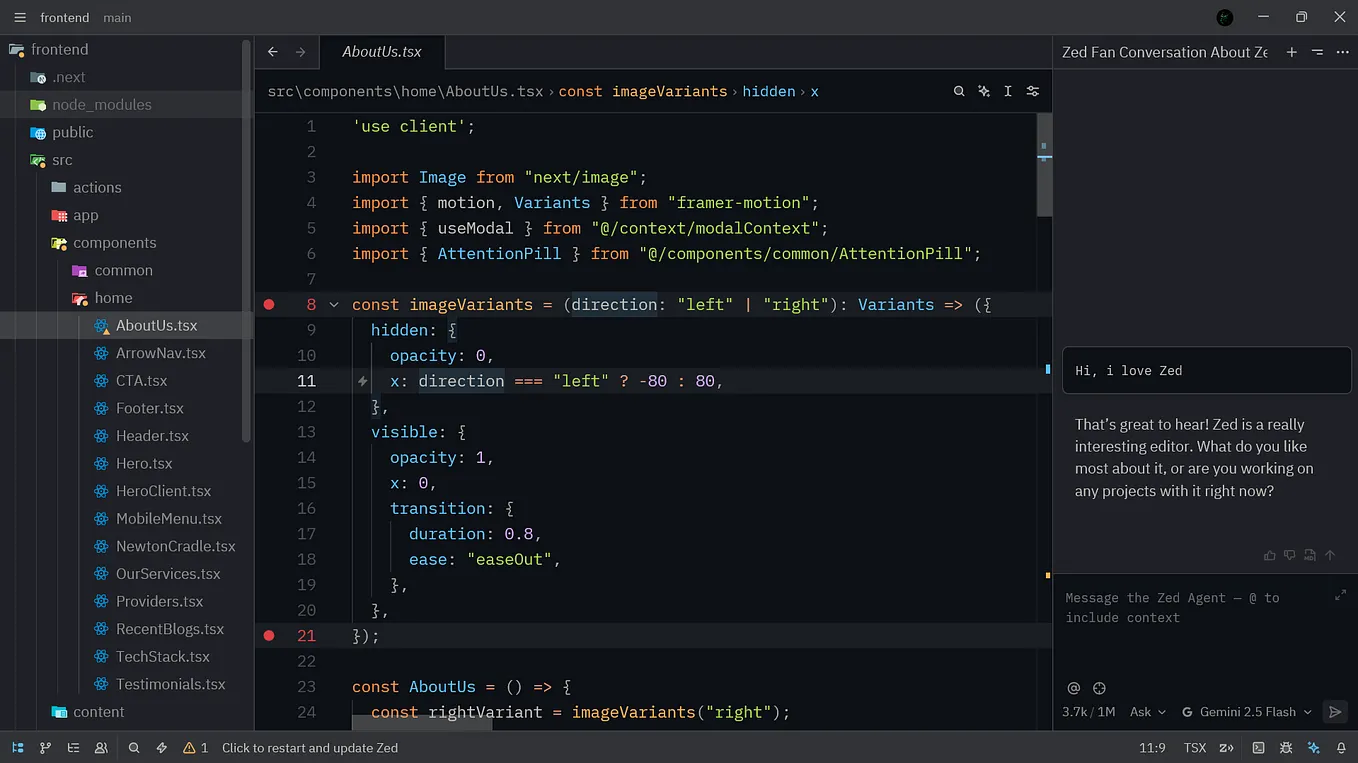Screen dimensions: 1358x763
Task: Open the terminal panel from the status bar
Action: pyautogui.click(x=1258, y=747)
